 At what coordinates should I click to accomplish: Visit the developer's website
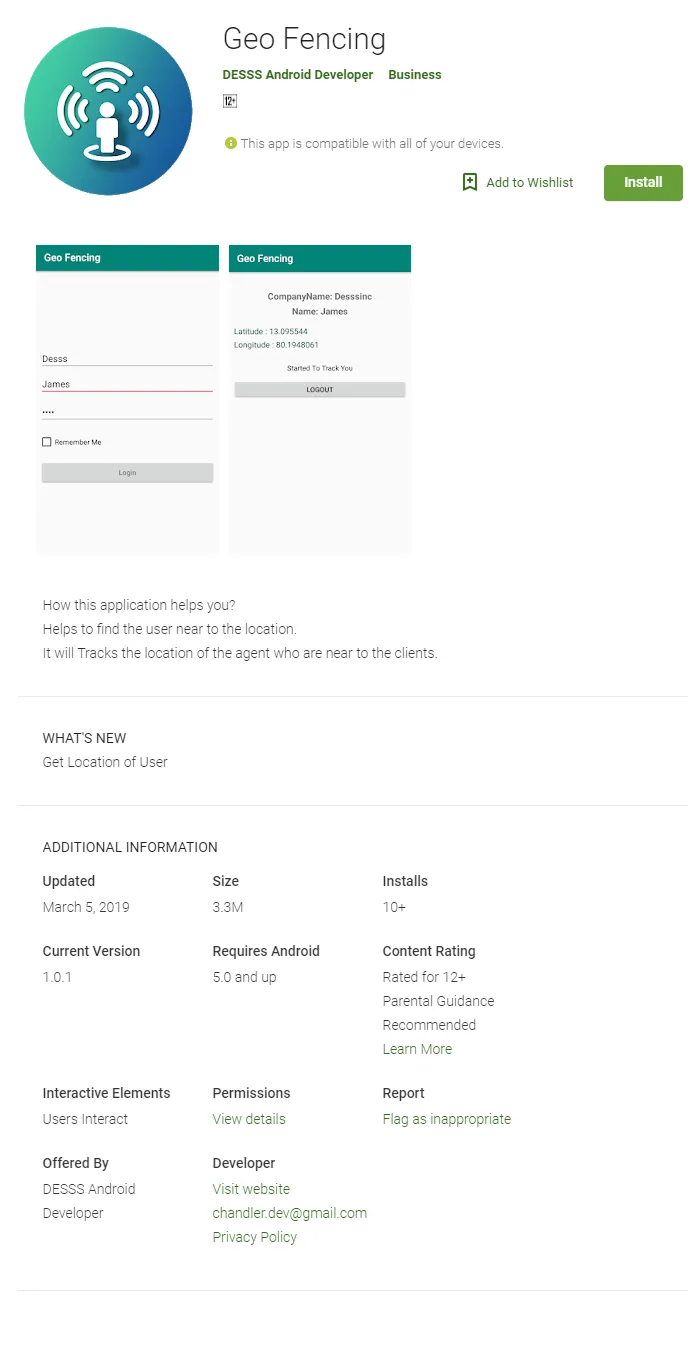point(251,1189)
